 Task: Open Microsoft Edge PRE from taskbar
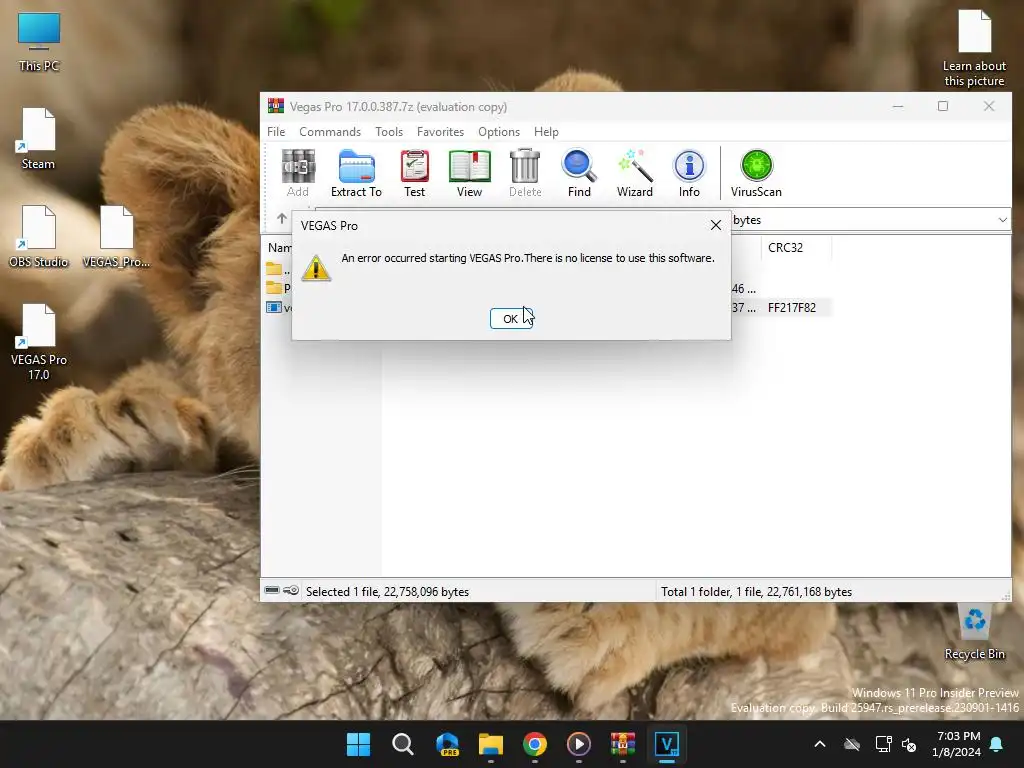coord(447,744)
